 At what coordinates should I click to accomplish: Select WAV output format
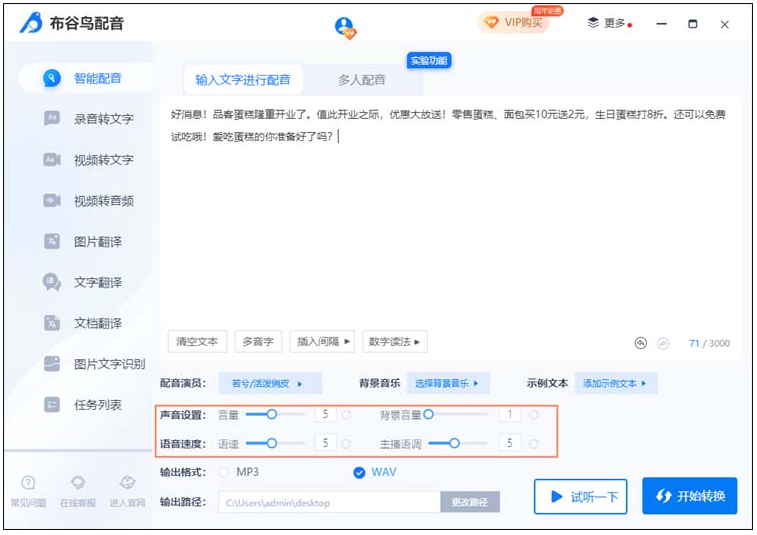tap(359, 472)
